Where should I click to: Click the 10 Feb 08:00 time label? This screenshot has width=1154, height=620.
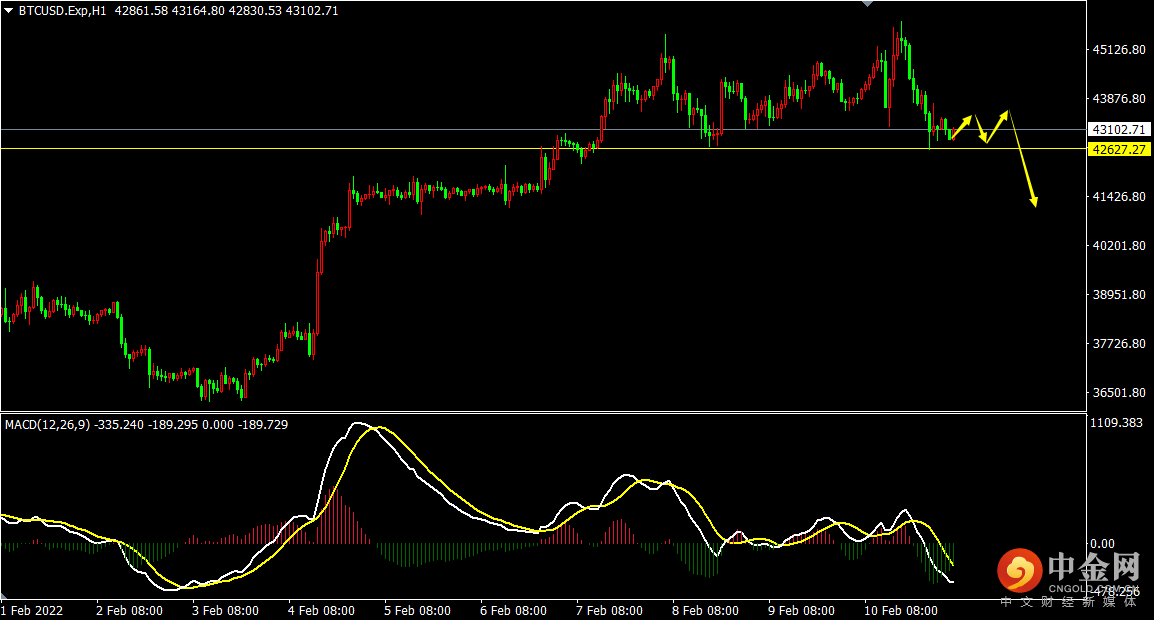pyautogui.click(x=901, y=611)
